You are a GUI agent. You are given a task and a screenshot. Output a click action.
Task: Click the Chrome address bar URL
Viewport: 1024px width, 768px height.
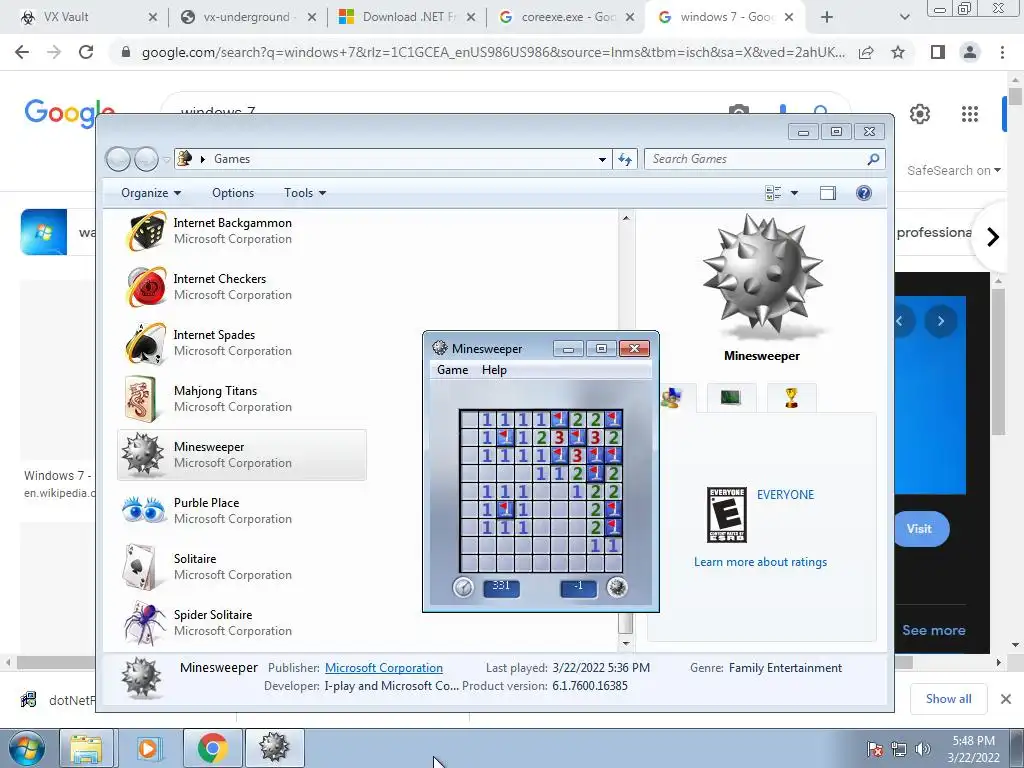(493, 52)
